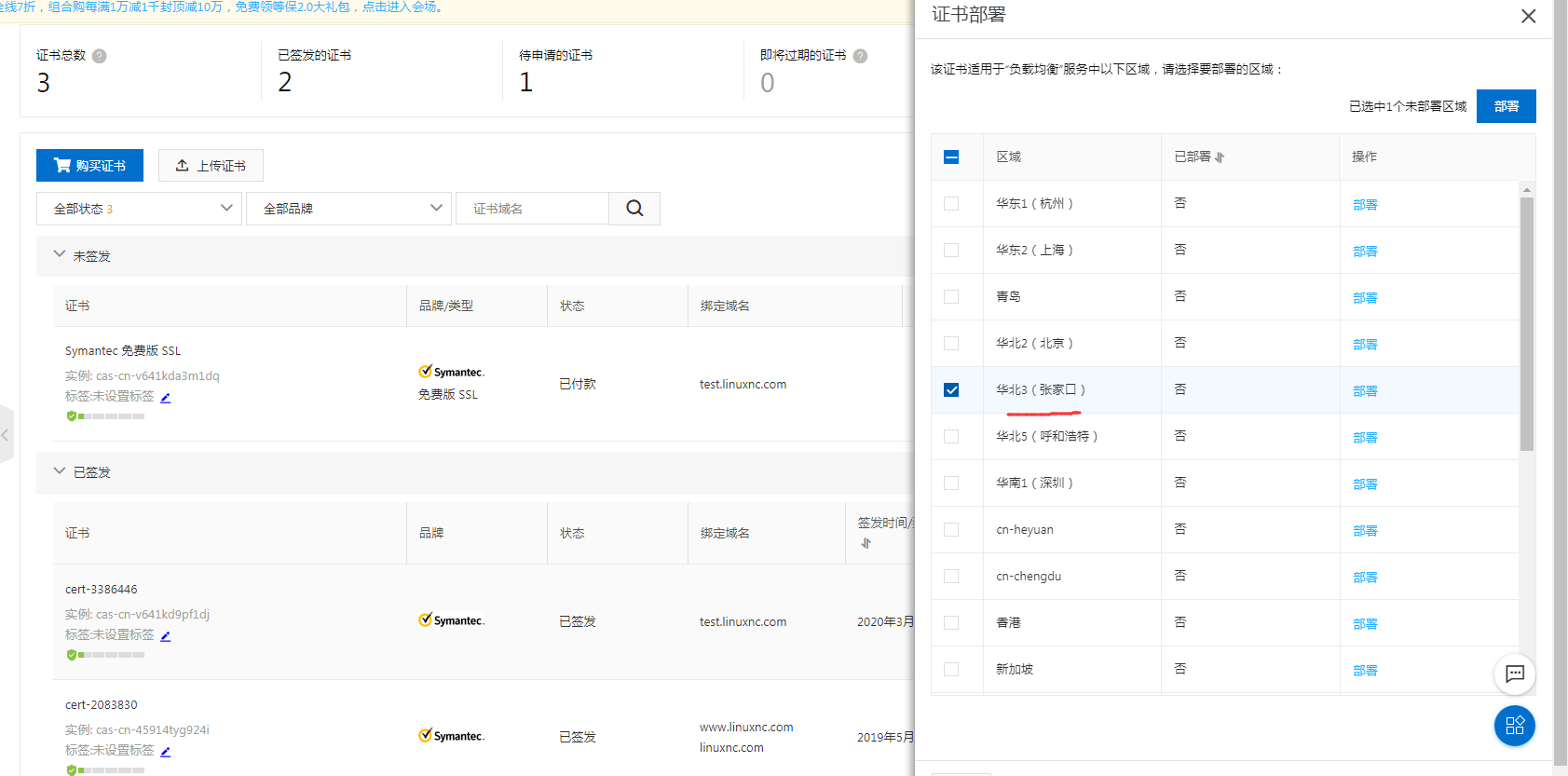
Task: Expand the collapsed left sidebar arrow
Action: pyautogui.click(x=6, y=434)
